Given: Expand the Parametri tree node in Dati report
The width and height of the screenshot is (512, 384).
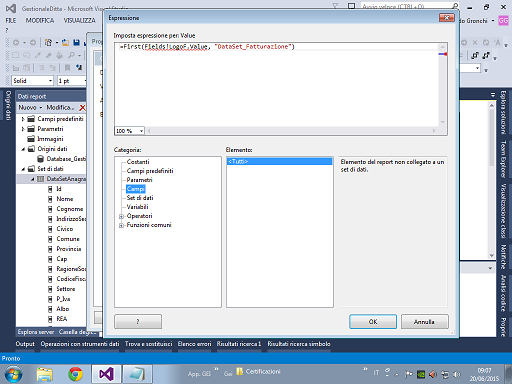Looking at the screenshot, I should 23,129.
